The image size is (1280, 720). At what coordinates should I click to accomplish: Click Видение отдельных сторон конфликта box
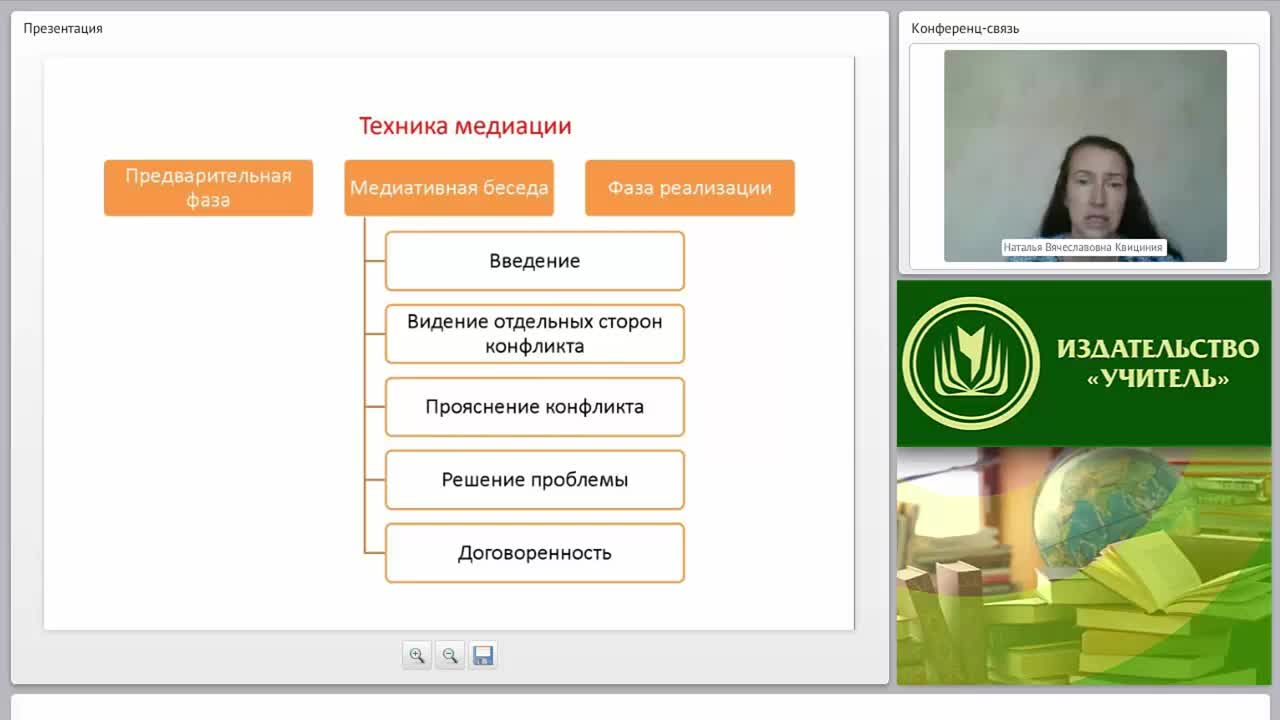click(535, 334)
